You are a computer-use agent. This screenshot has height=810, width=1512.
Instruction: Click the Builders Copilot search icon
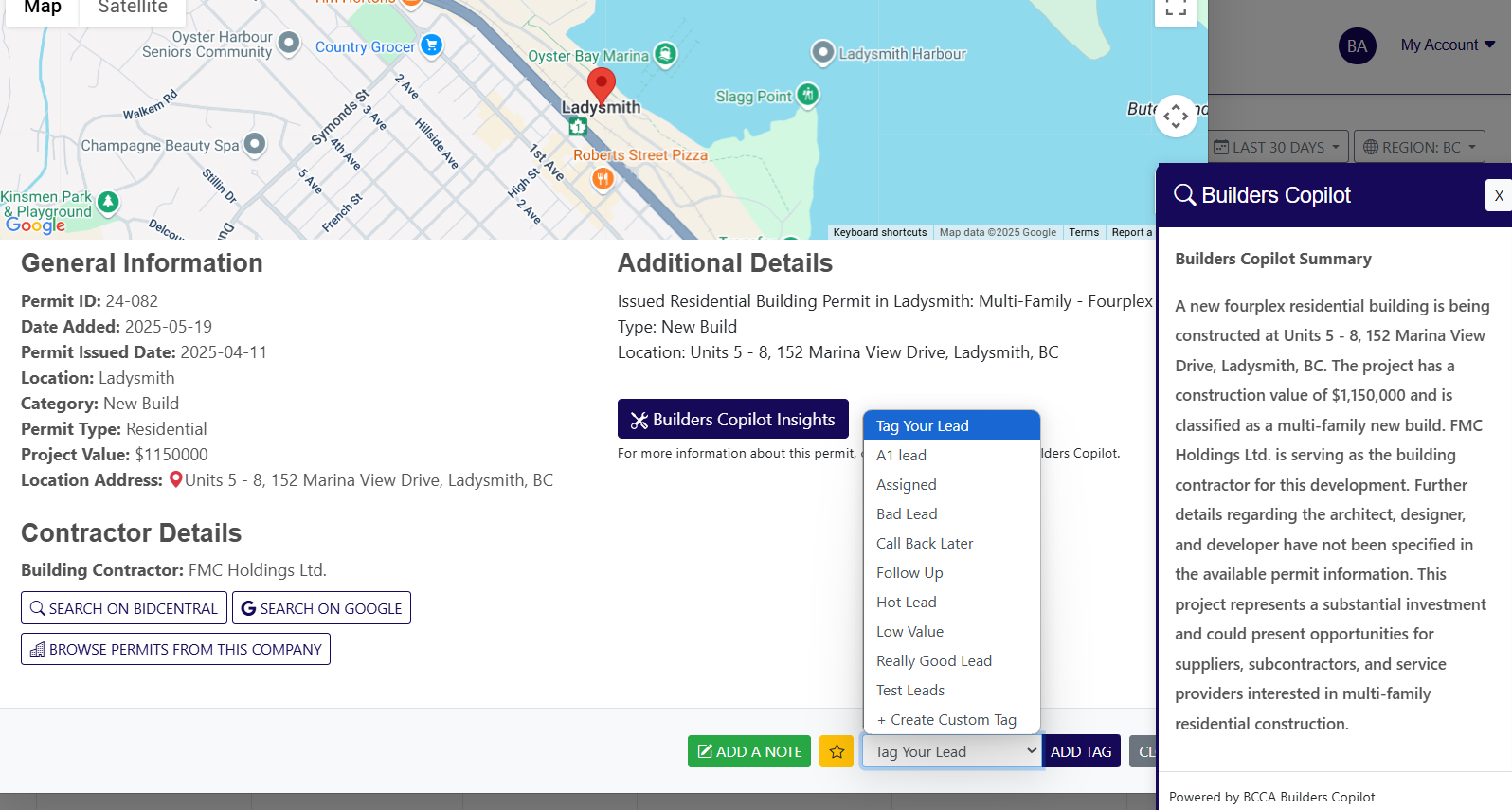(1184, 194)
